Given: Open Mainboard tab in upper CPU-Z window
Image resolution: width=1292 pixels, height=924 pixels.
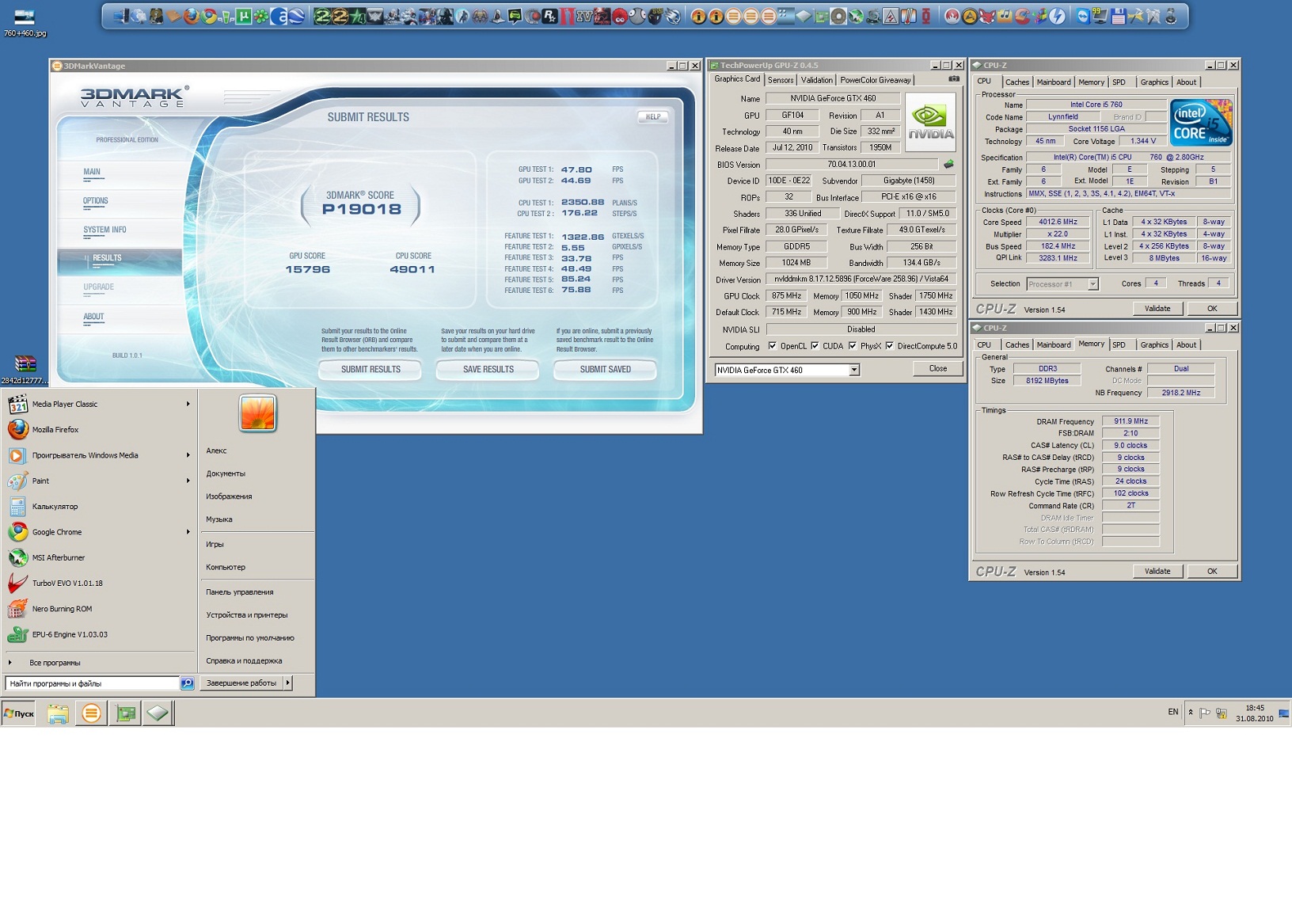Looking at the screenshot, I should pyautogui.click(x=1054, y=82).
